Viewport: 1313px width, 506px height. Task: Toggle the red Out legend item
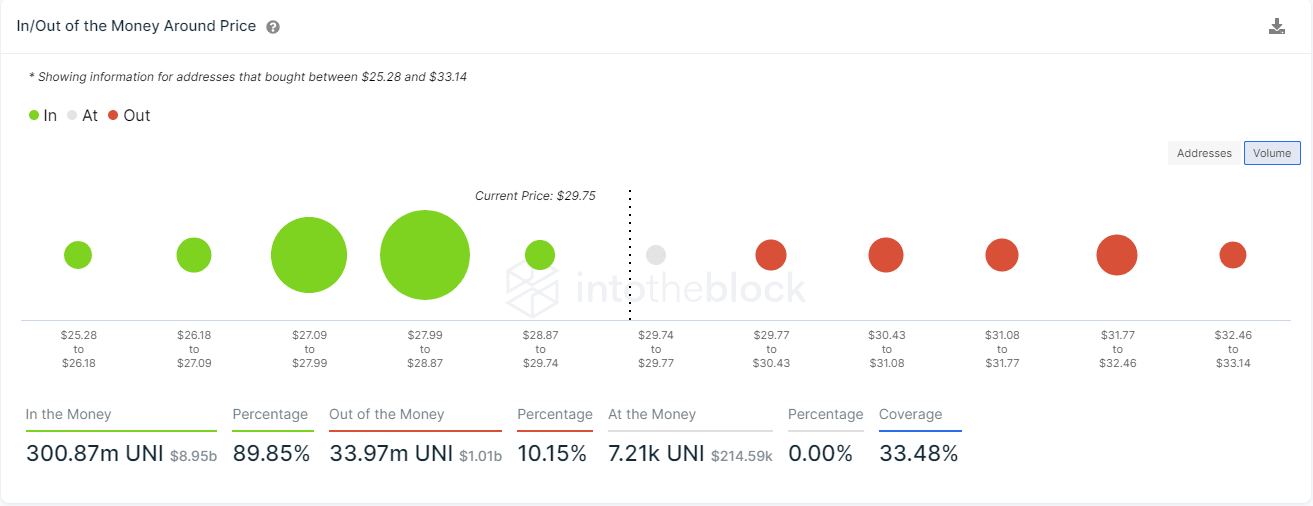point(129,115)
